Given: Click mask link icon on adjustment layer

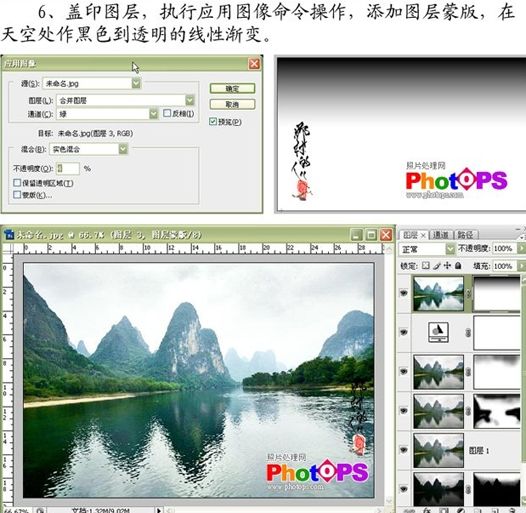Looking at the screenshot, I should pos(468,333).
